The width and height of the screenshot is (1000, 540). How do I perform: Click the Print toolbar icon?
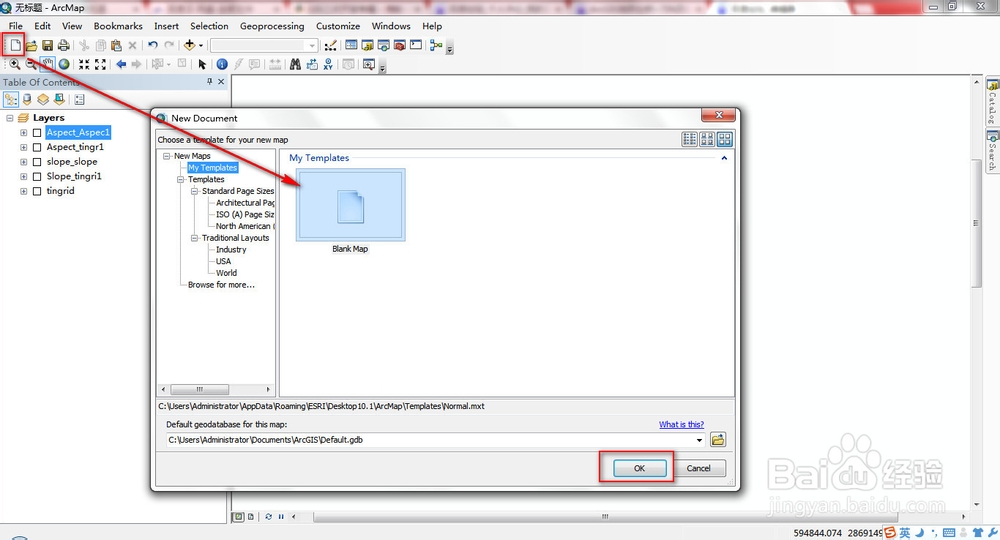click(x=63, y=45)
